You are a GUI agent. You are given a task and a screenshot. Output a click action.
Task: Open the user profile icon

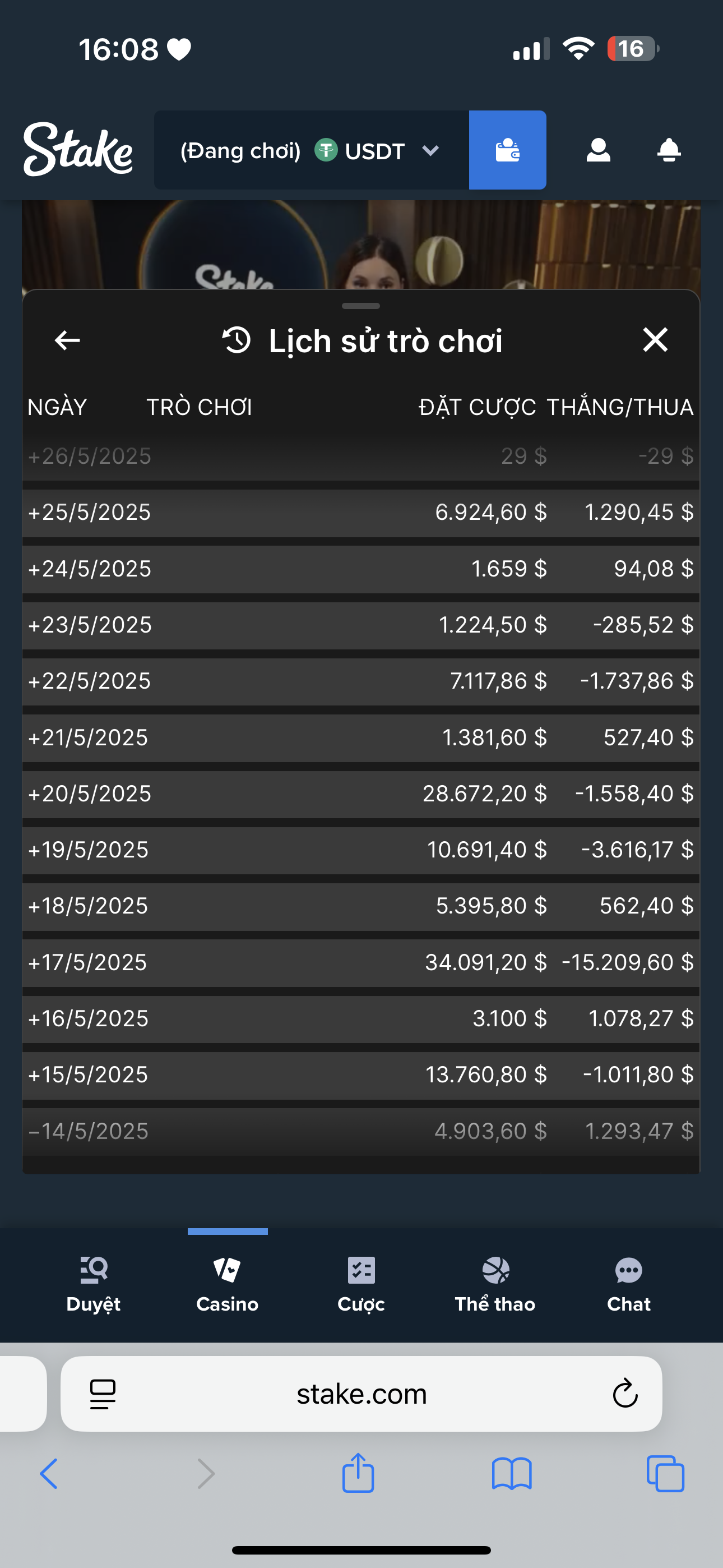point(597,150)
